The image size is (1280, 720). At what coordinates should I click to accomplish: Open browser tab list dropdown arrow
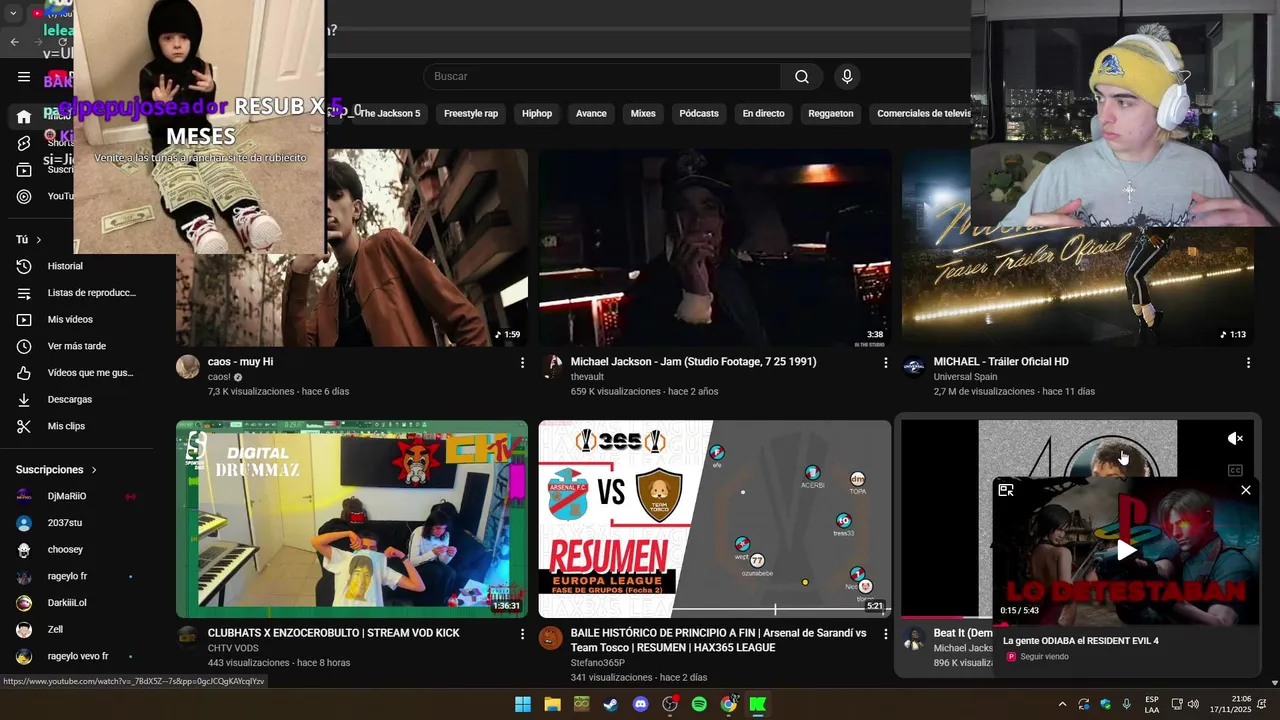[13, 14]
